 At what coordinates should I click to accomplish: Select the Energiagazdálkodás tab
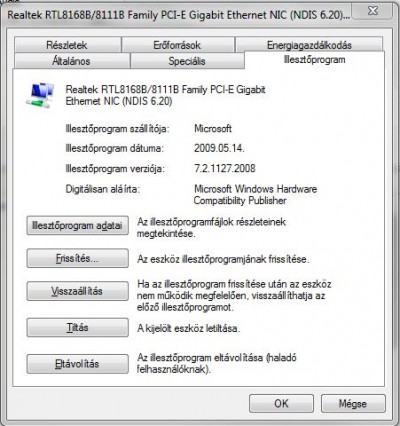tap(309, 45)
